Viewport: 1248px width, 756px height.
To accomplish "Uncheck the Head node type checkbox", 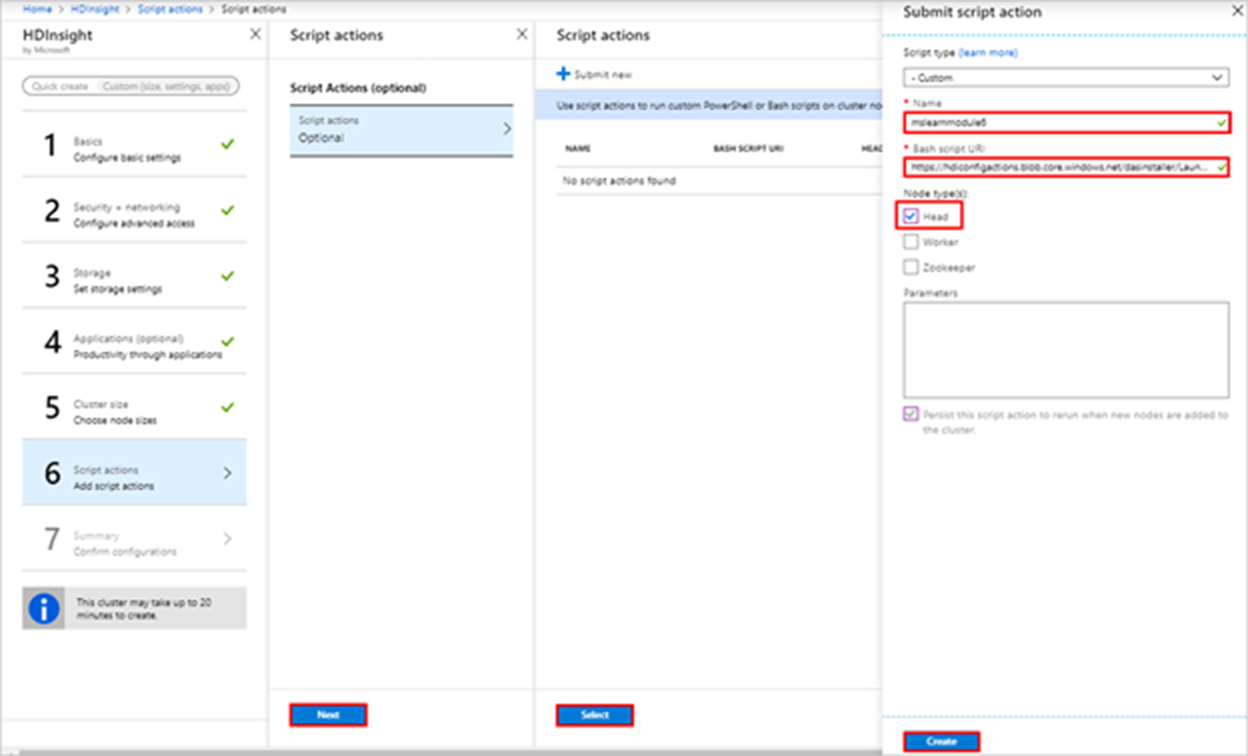I will coord(911,216).
